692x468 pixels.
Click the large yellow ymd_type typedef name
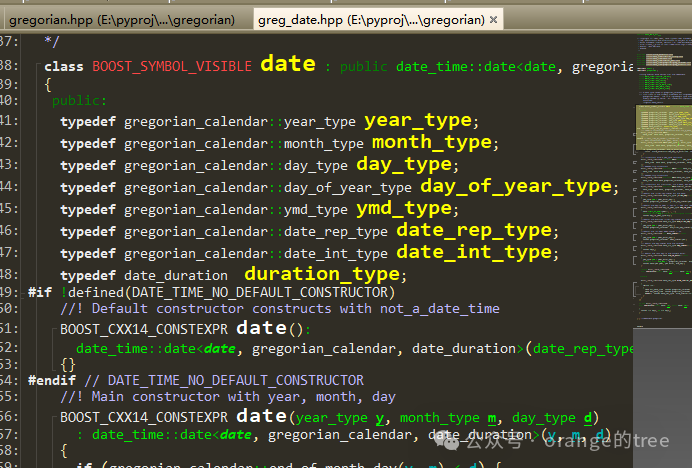click(404, 208)
